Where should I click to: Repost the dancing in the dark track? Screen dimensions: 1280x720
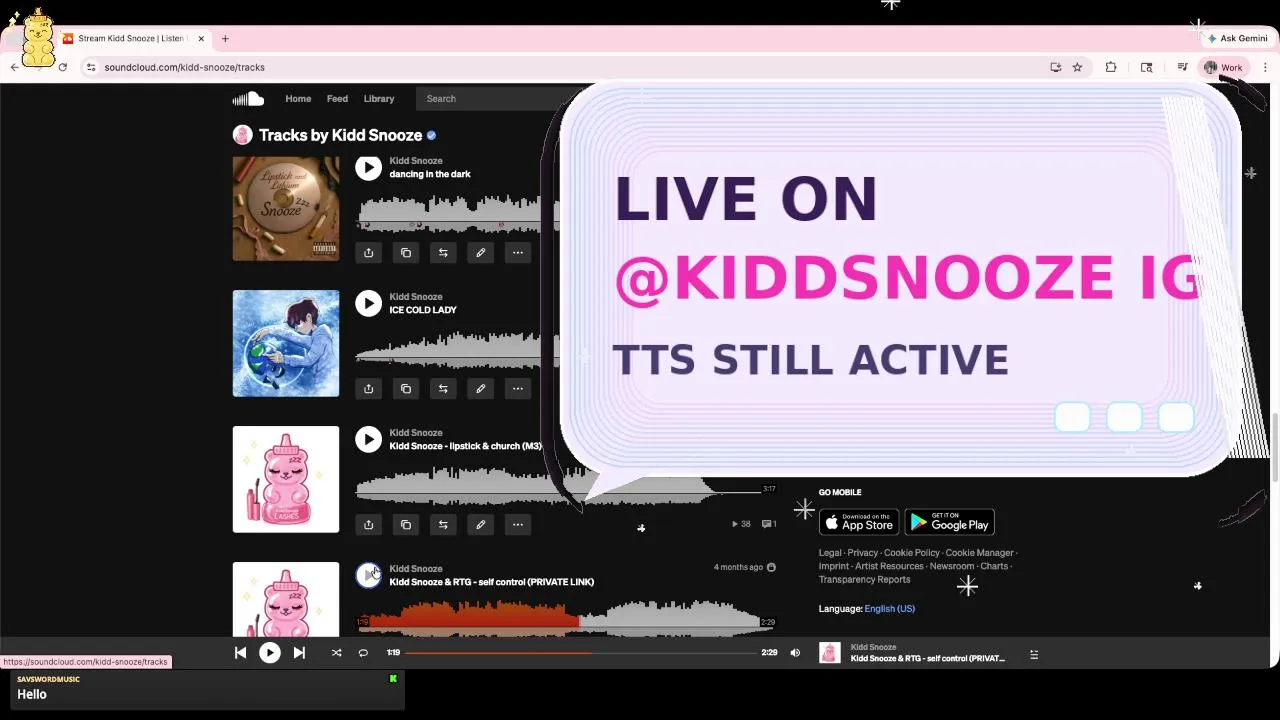click(x=443, y=253)
